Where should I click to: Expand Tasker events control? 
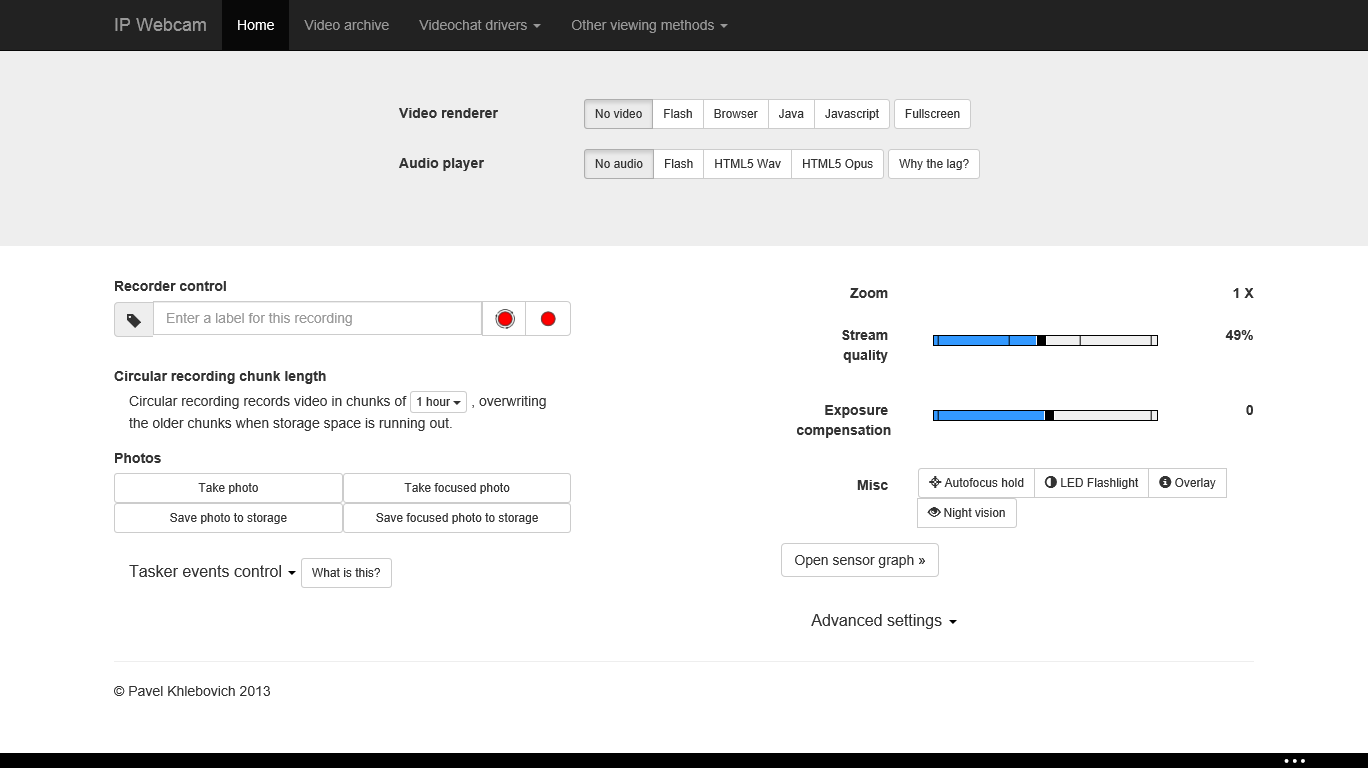(212, 572)
